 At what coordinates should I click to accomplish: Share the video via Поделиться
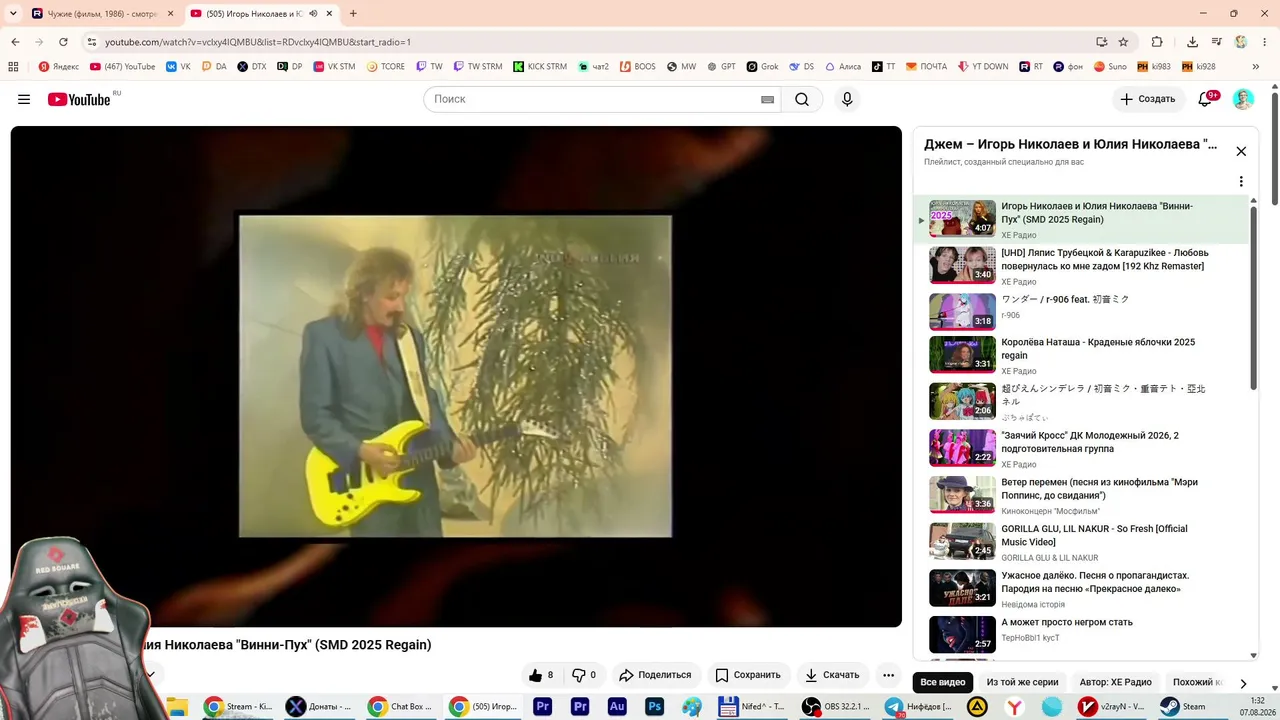click(656, 675)
